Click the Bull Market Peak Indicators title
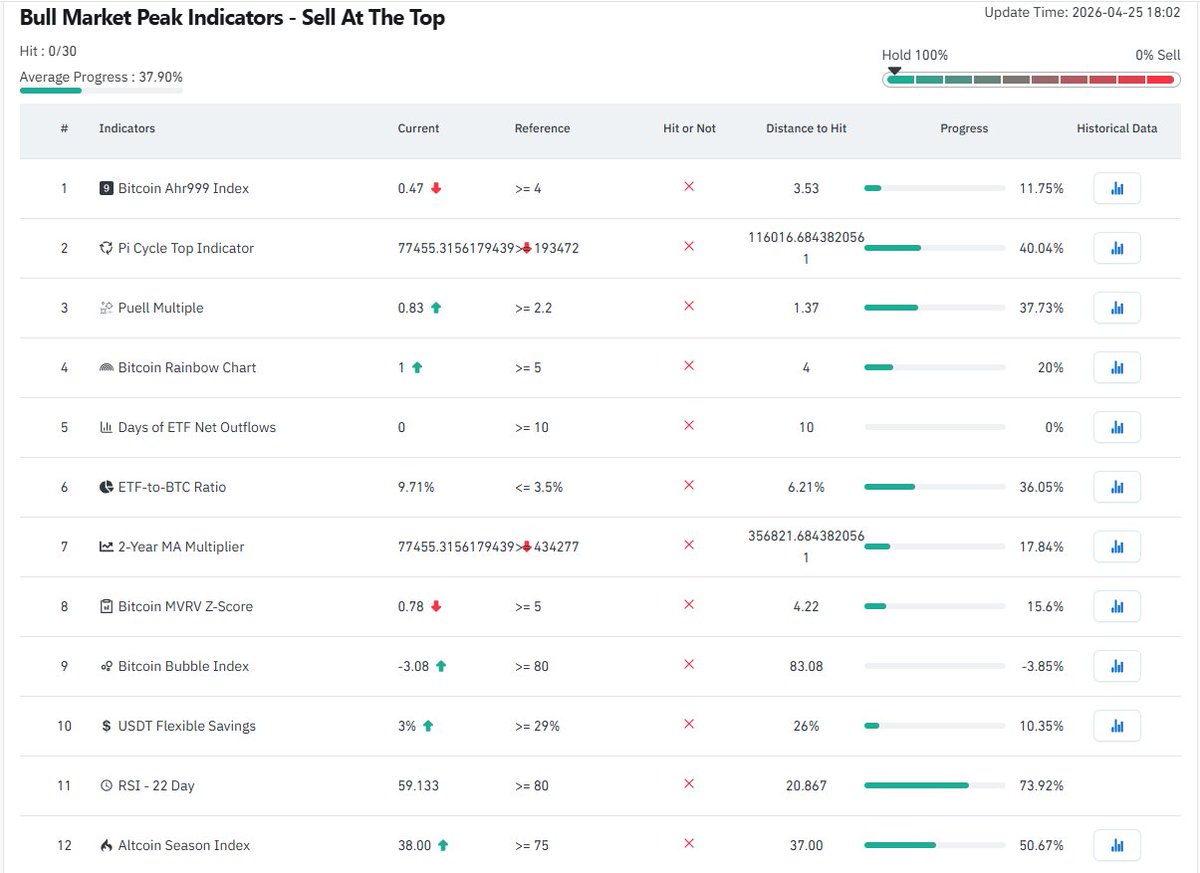 click(232, 17)
